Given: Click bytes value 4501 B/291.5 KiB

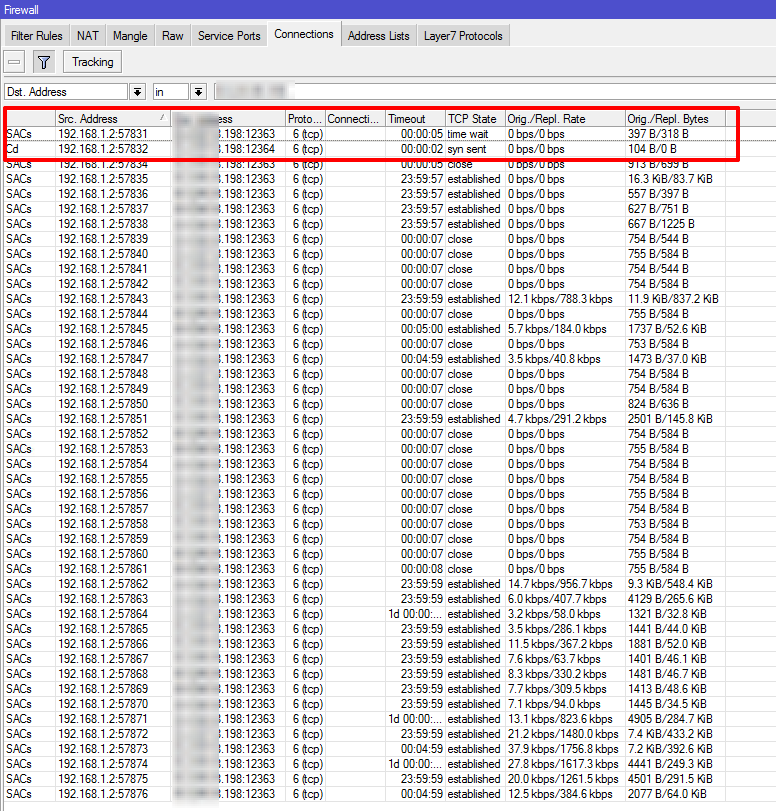Looking at the screenshot, I should pyautogui.click(x=670, y=779).
